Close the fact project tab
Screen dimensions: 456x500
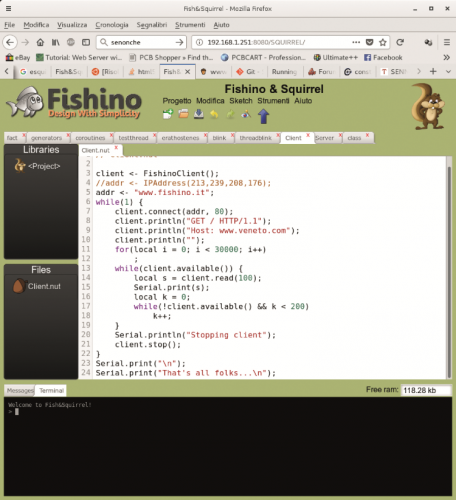click(24, 135)
